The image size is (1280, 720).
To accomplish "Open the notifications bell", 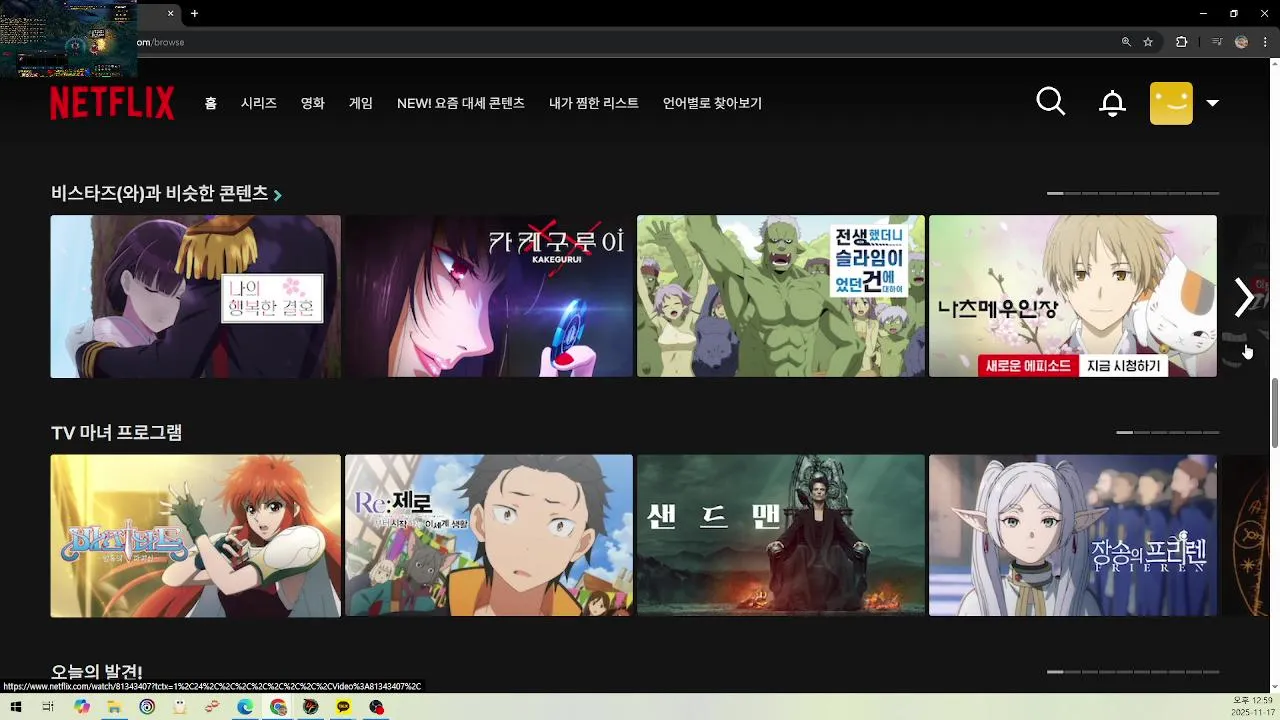I will (x=1112, y=103).
